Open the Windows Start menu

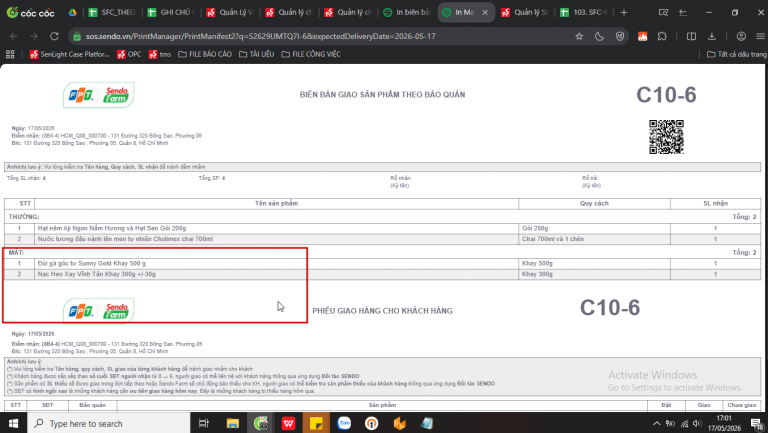pyautogui.click(x=13, y=423)
